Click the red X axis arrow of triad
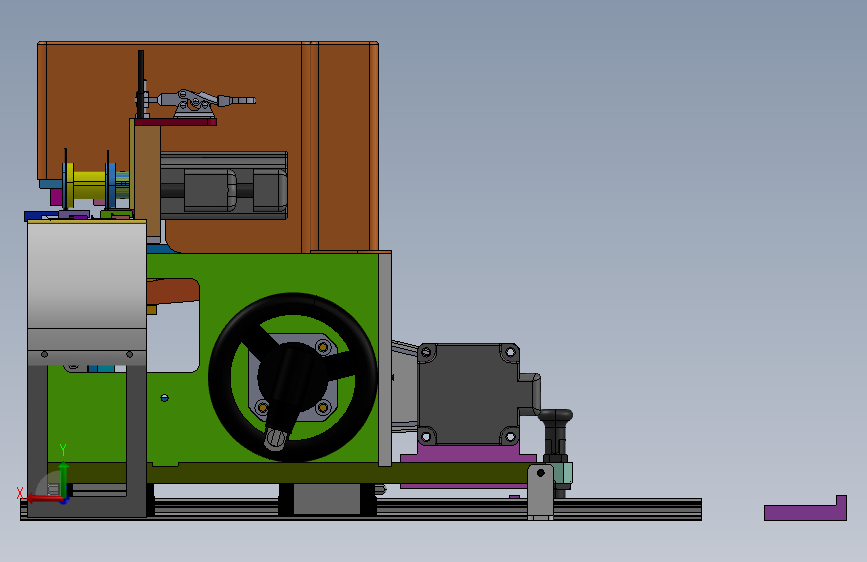Screen dimensions: 867x562 click(44, 499)
